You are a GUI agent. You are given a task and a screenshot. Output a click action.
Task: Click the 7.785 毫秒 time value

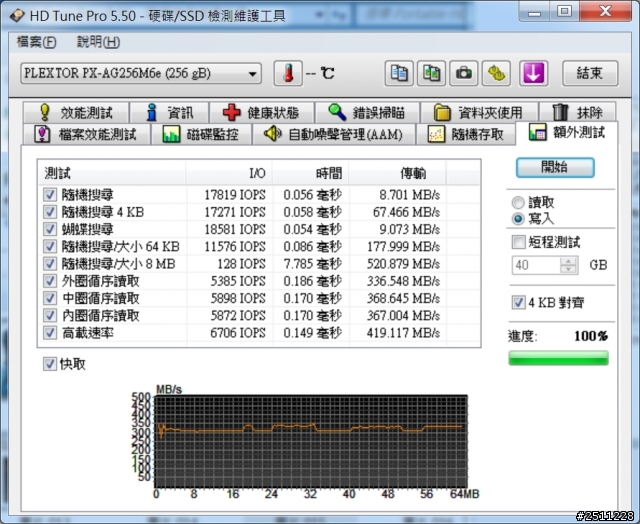click(313, 264)
